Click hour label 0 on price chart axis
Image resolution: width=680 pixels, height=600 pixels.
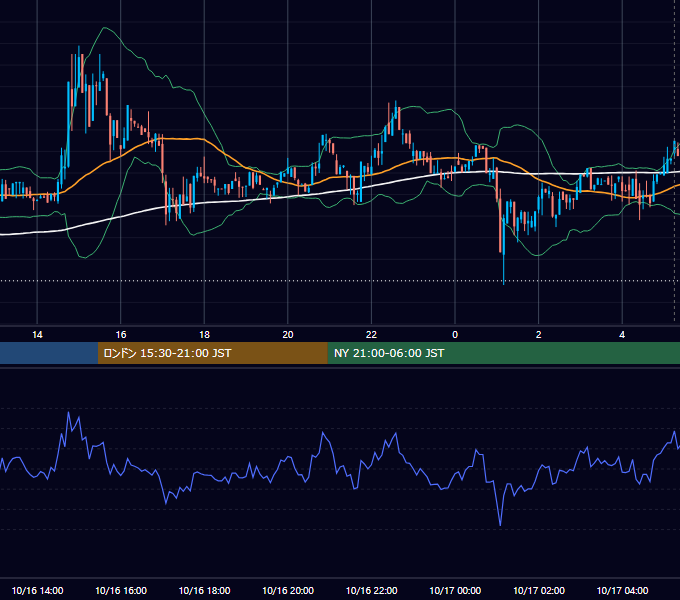coord(455,335)
